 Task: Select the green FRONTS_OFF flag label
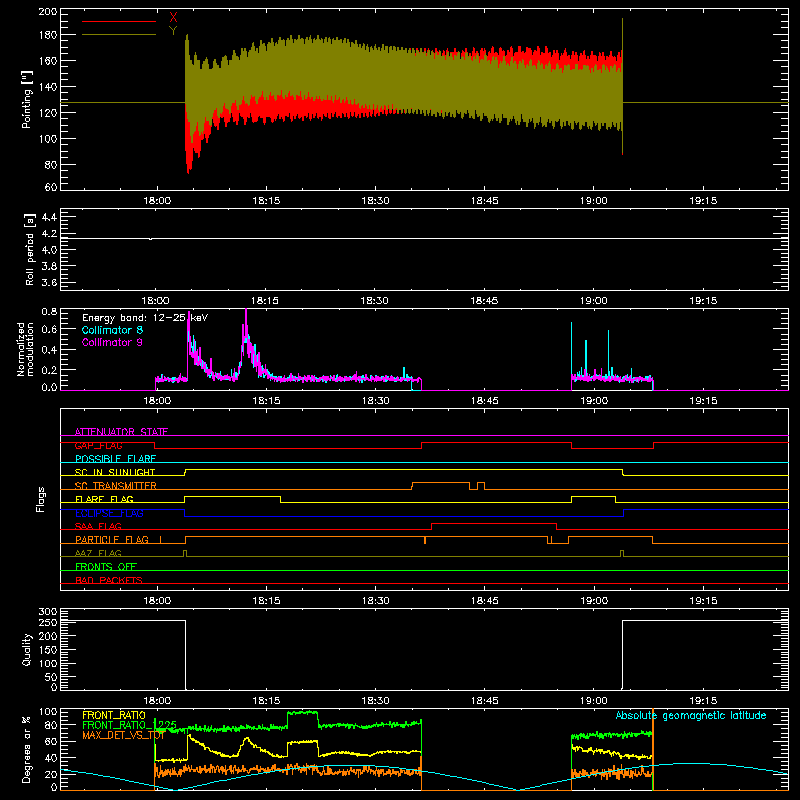[x=106, y=566]
